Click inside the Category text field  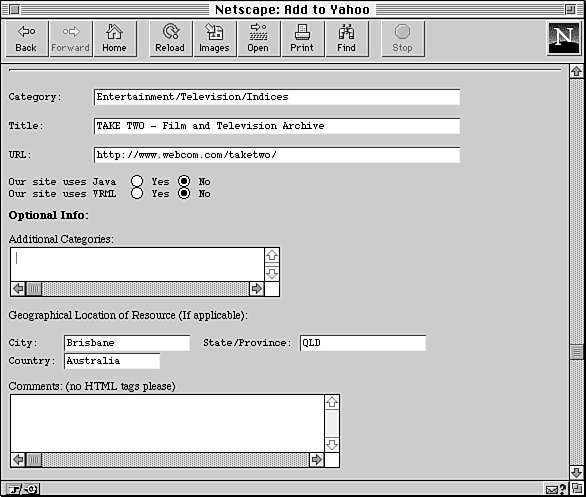[x=277, y=97]
